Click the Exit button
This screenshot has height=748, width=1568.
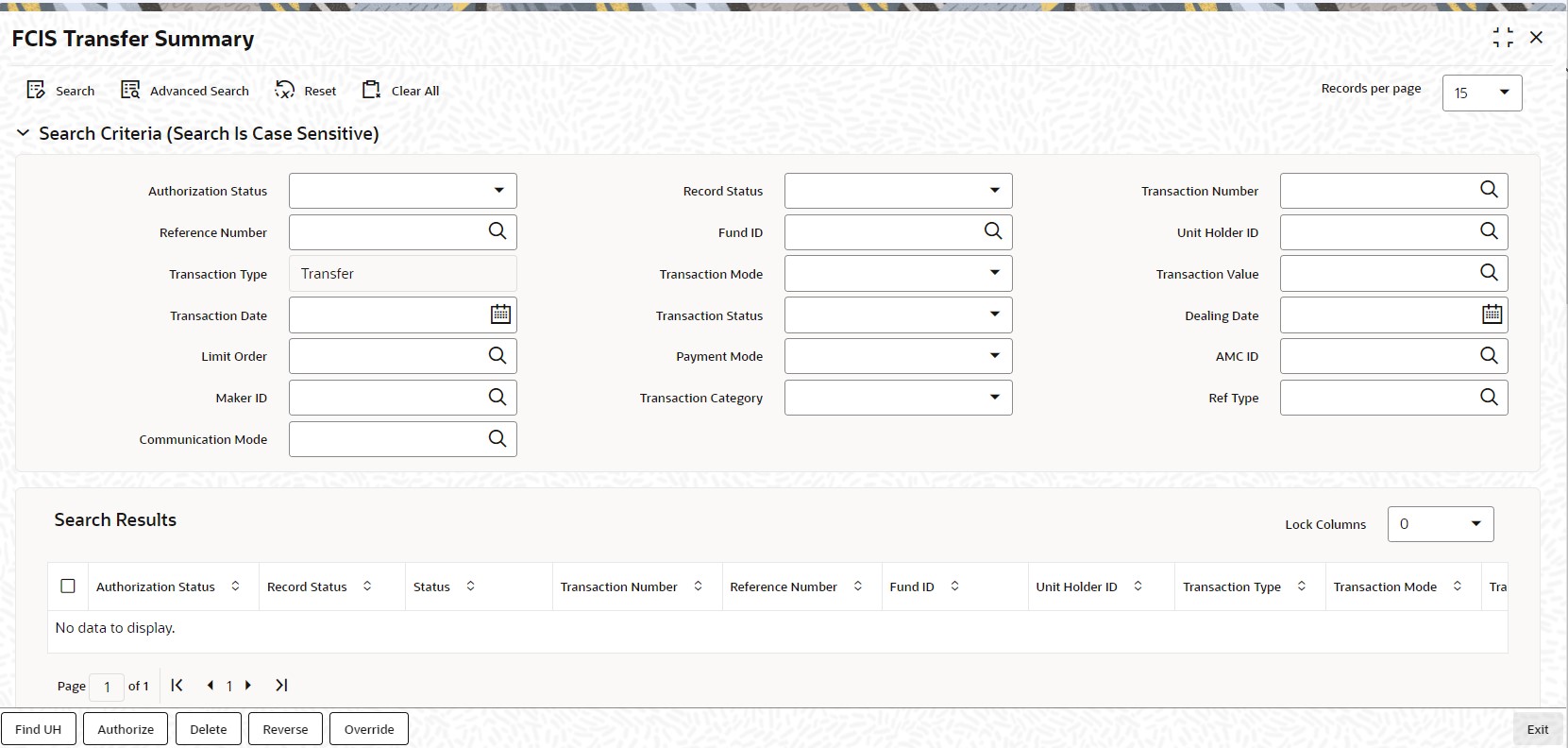(1538, 729)
